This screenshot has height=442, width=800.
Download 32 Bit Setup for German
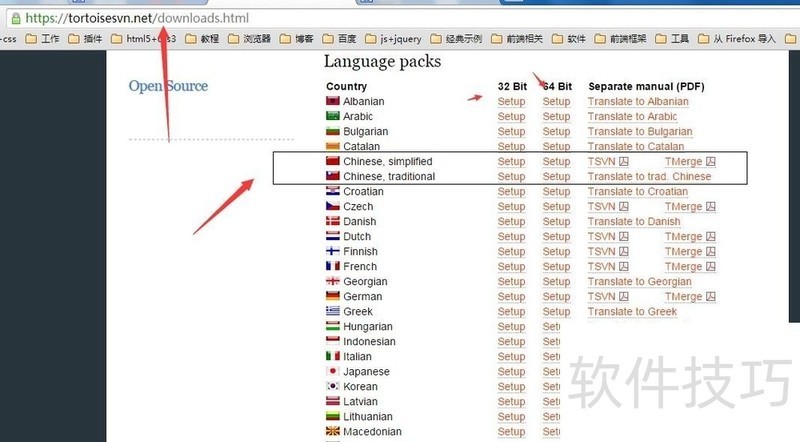click(511, 297)
